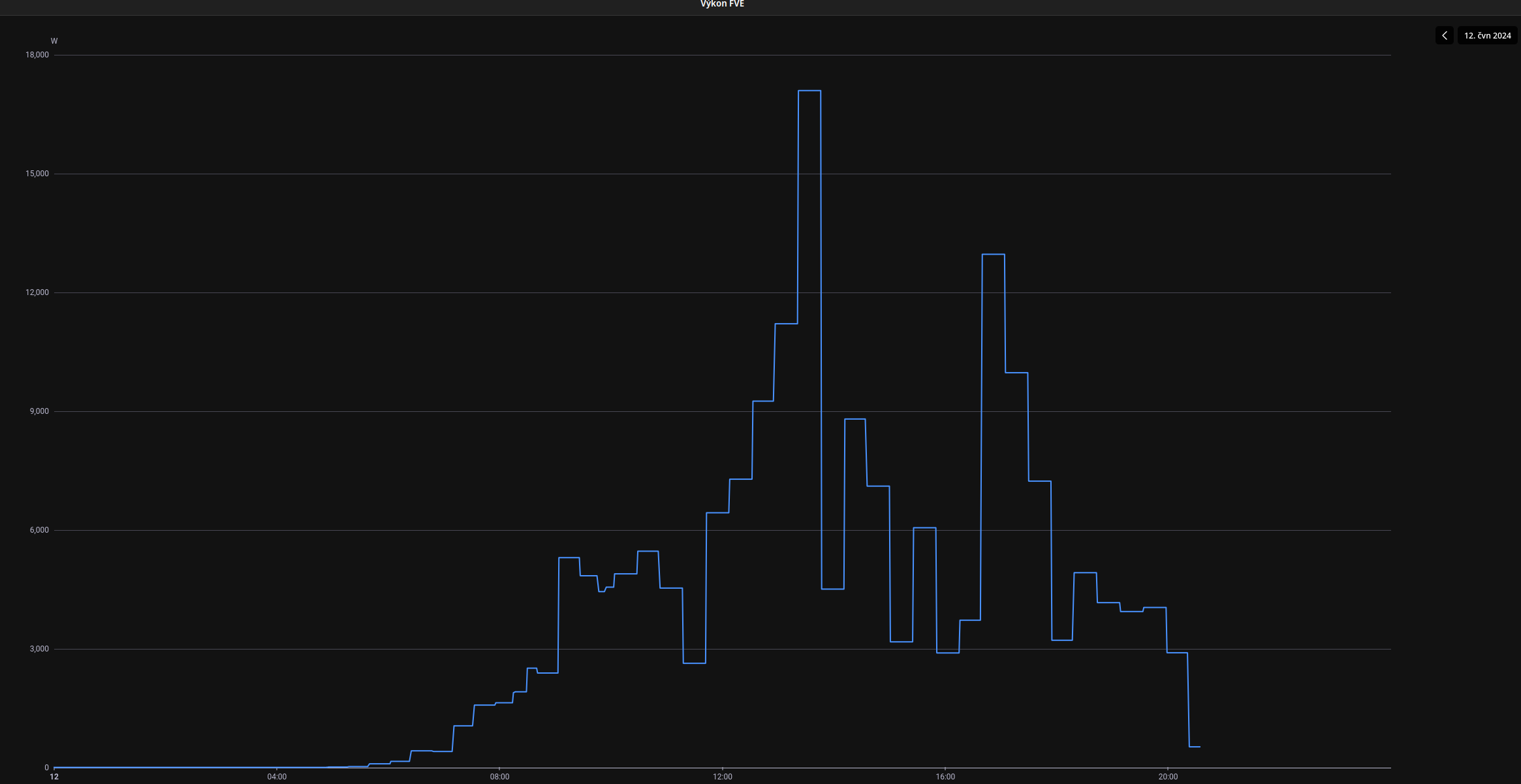Click the 15,000 y-axis label
This screenshot has height=784, width=1521.
(37, 174)
